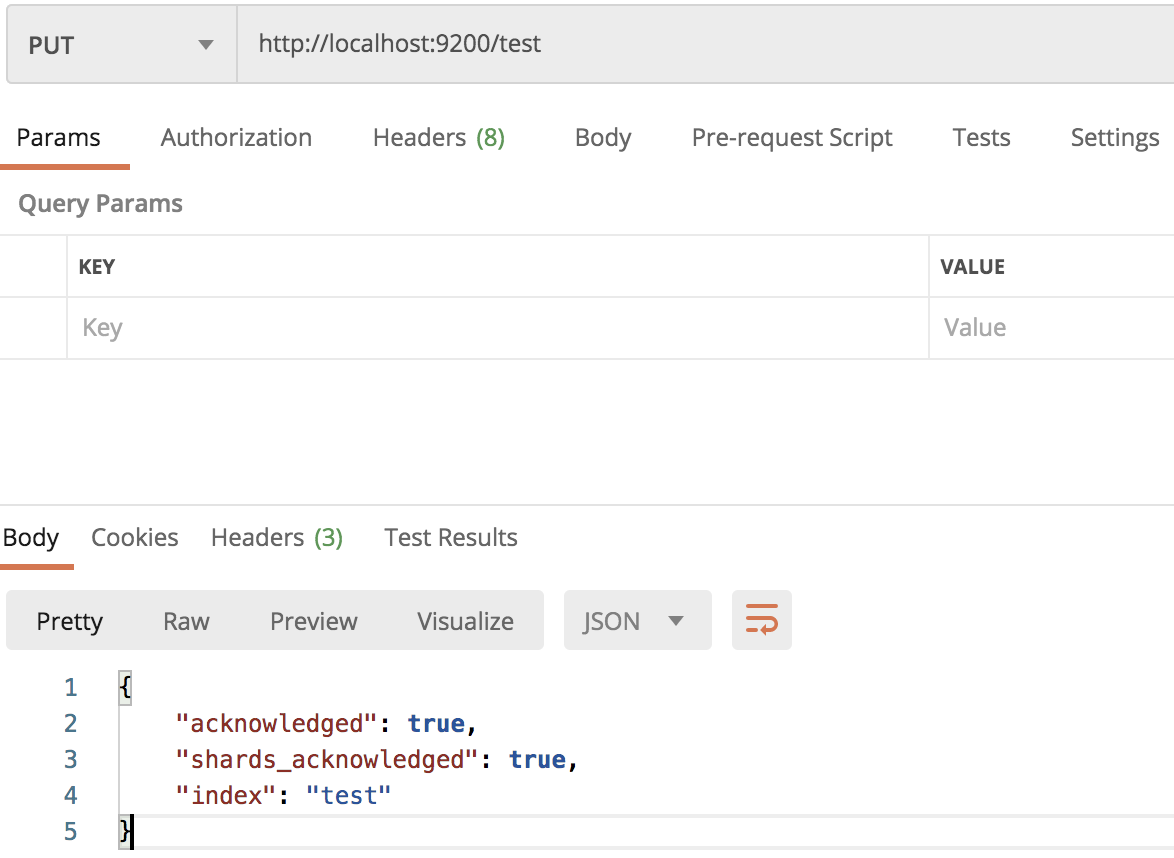Open the Test Results tab
The image size is (1174, 858).
pyautogui.click(x=451, y=538)
